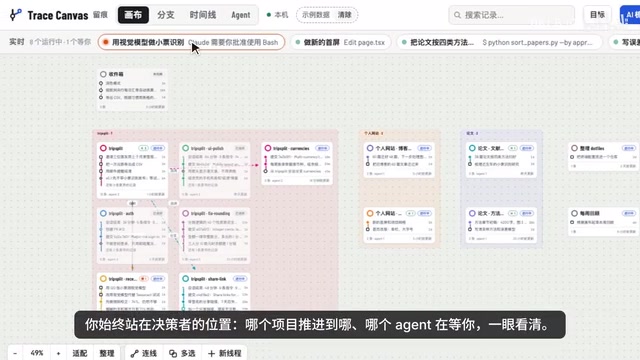640x360 pixels.
Task: Enable the 多选 multi-select tool
Action: tap(182, 353)
